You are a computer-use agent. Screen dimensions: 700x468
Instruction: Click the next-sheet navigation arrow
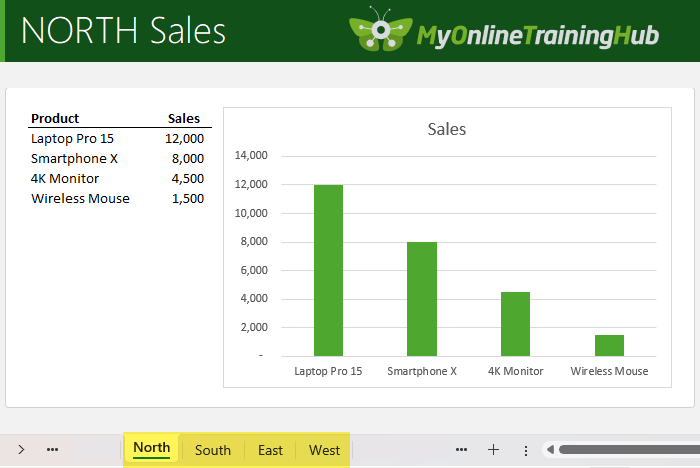click(21, 449)
